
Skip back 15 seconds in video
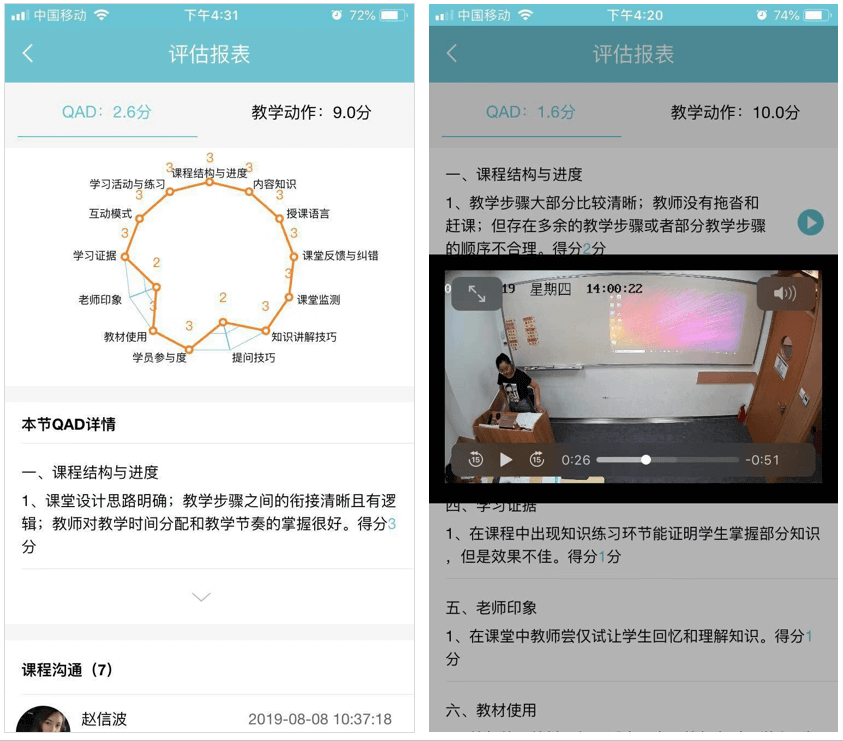pos(476,459)
